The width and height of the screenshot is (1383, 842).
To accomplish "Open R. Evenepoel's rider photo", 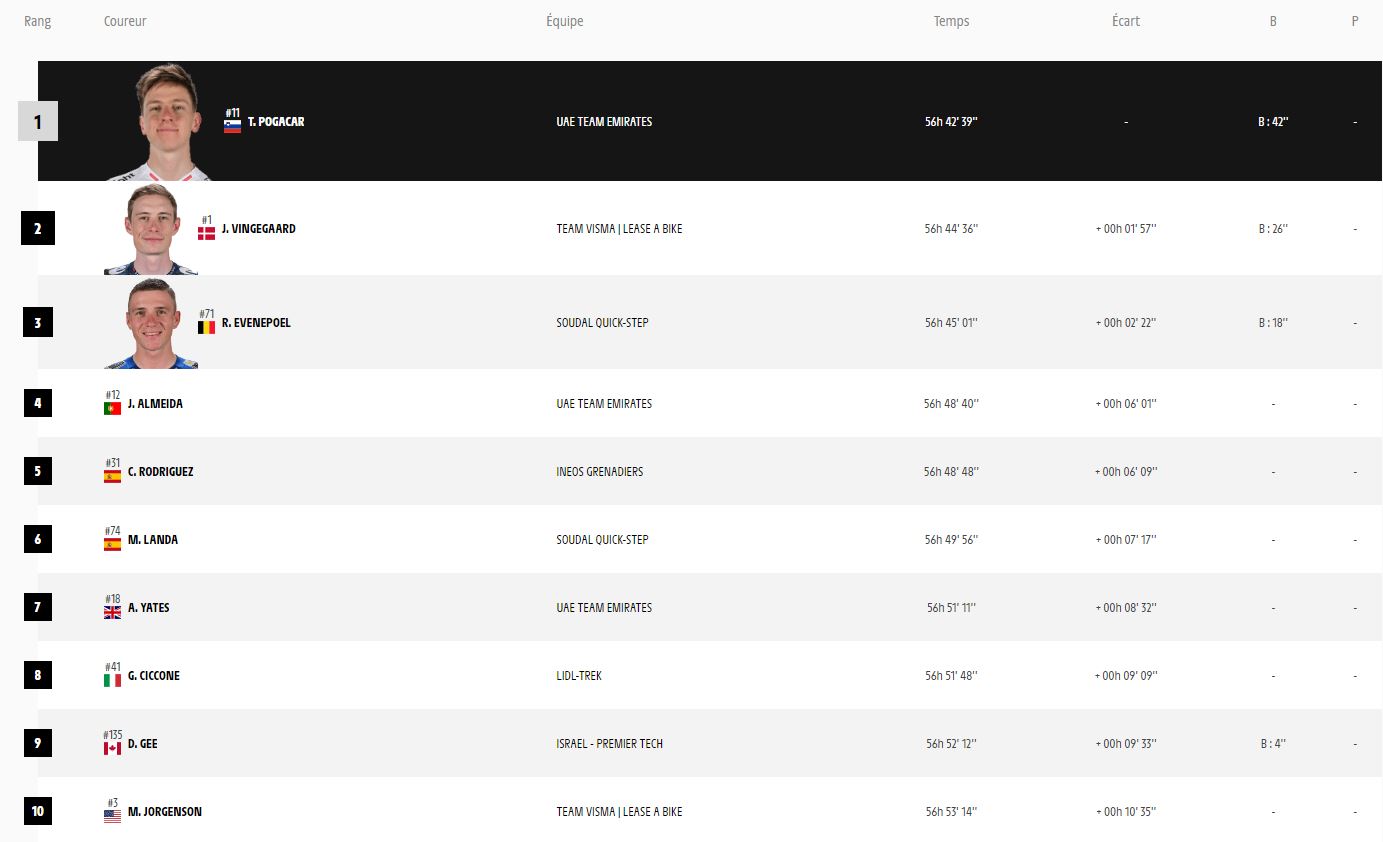I will pyautogui.click(x=152, y=323).
